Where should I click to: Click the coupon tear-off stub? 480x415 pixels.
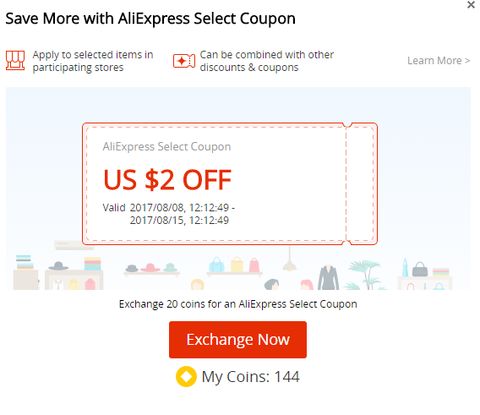(x=362, y=184)
